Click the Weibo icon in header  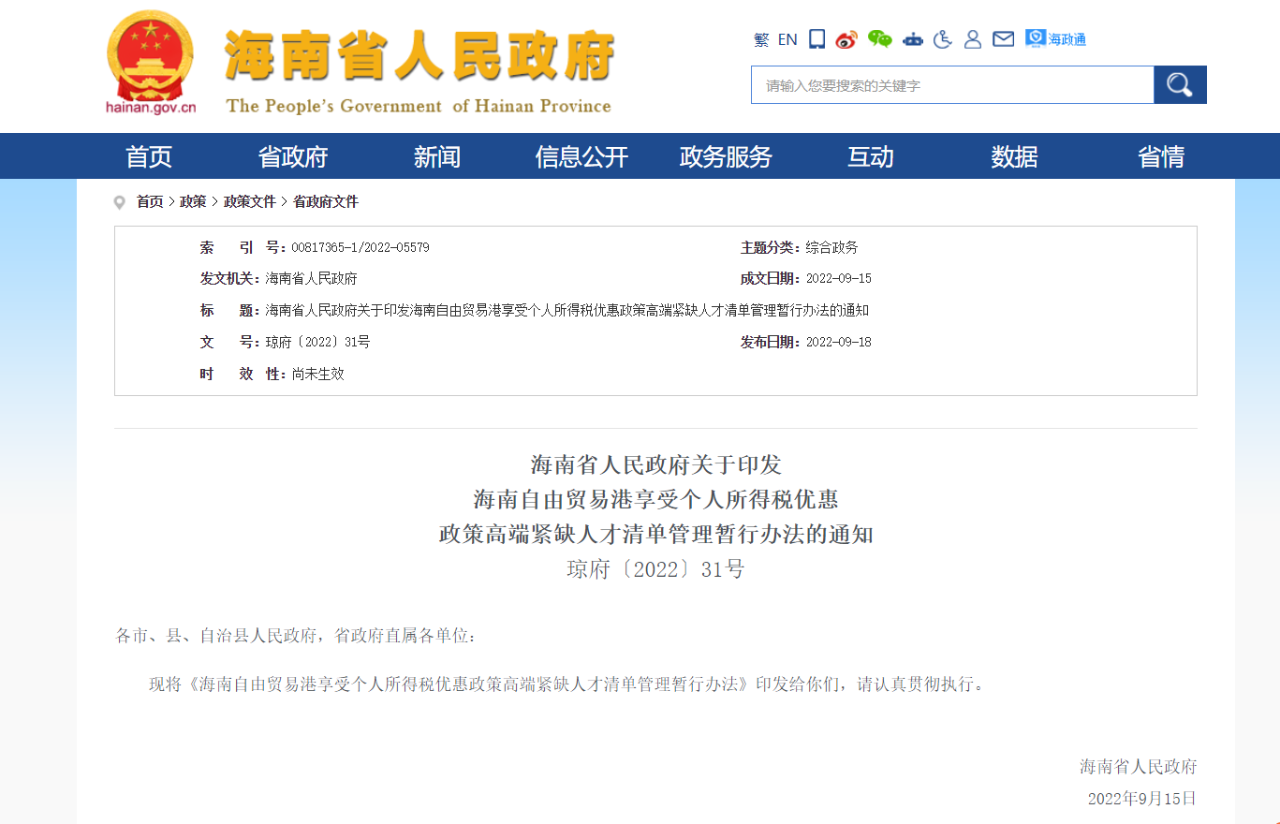[847, 39]
